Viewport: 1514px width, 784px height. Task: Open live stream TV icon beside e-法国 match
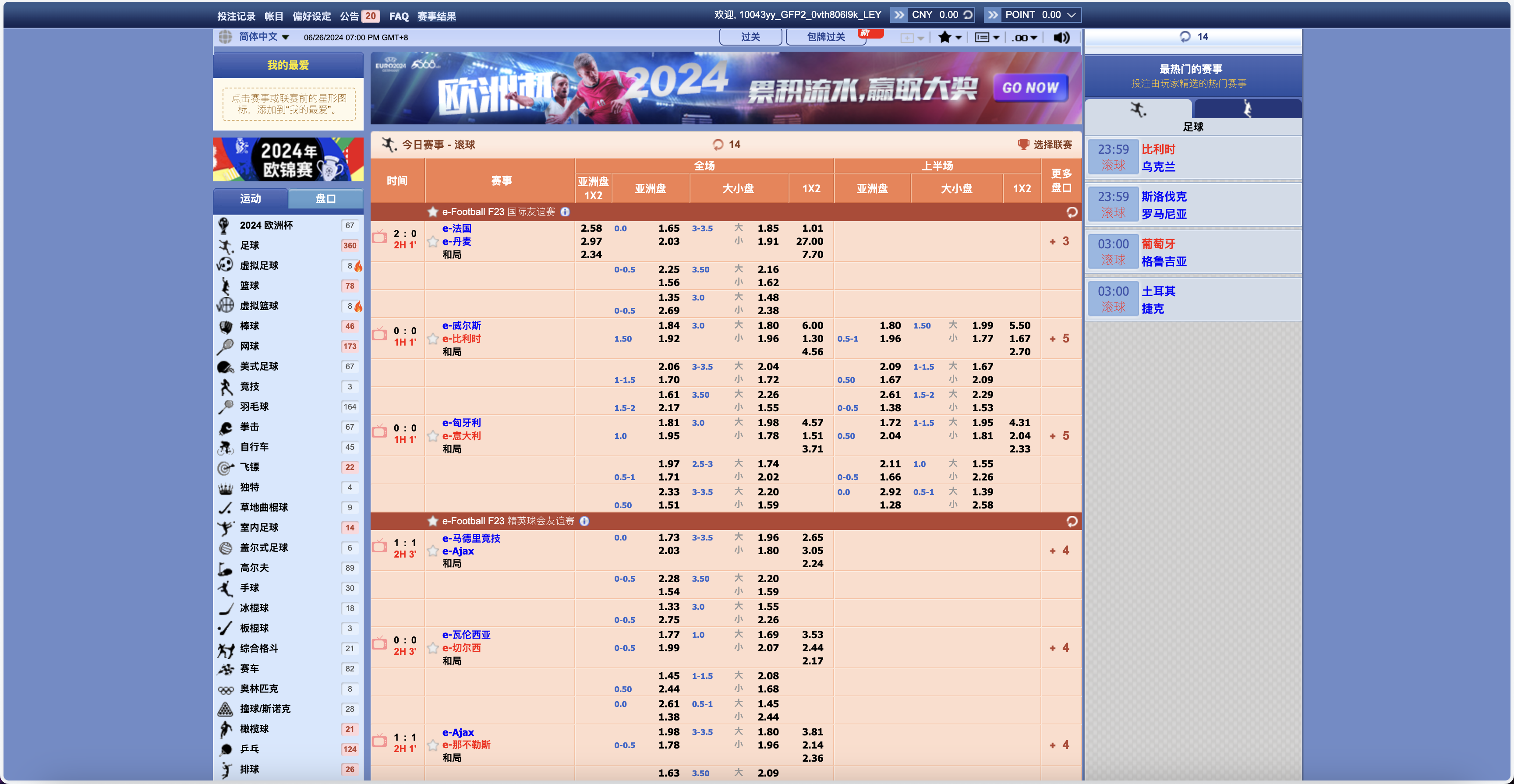pyautogui.click(x=380, y=237)
